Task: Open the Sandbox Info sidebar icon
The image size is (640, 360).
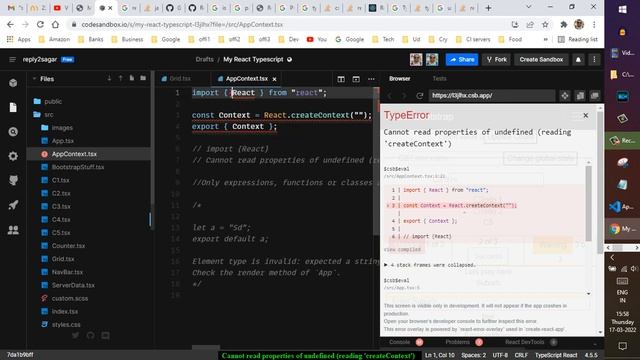Action: point(13,83)
